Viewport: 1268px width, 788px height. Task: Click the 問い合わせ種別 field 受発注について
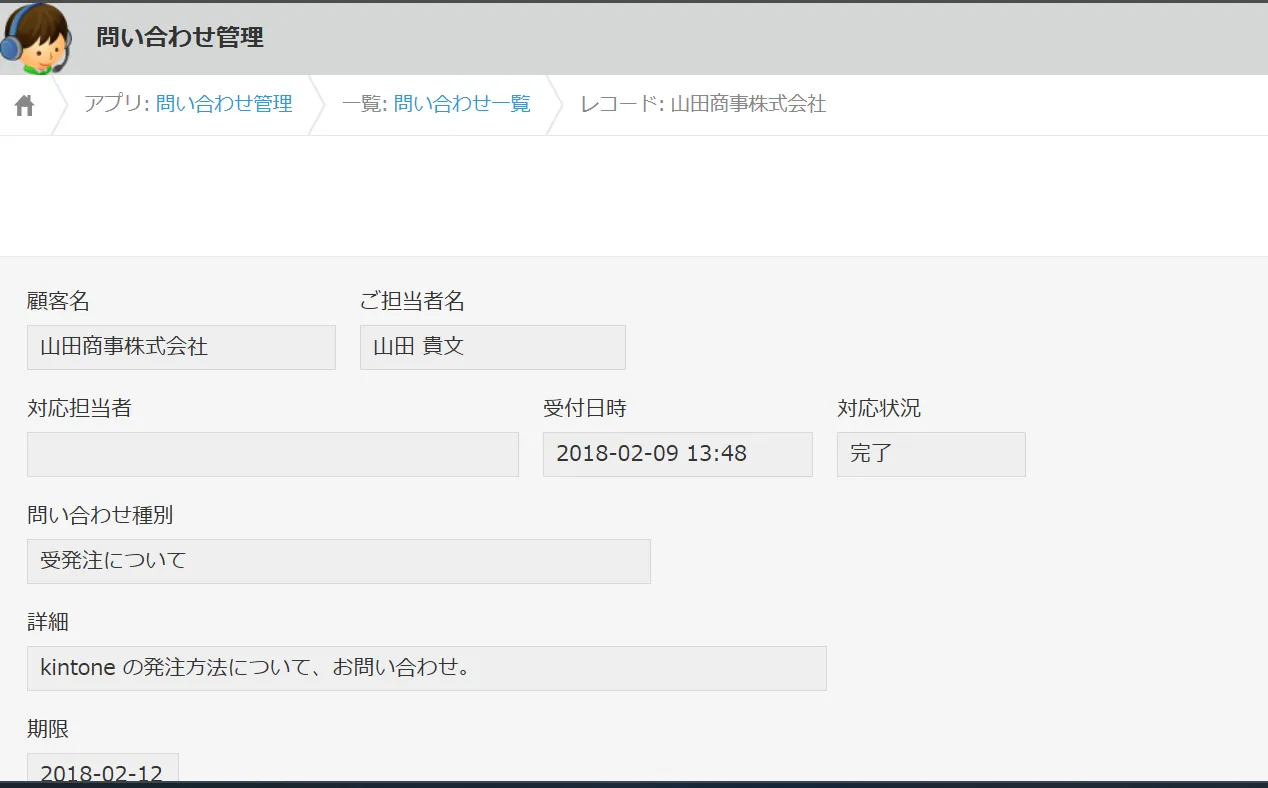click(338, 561)
